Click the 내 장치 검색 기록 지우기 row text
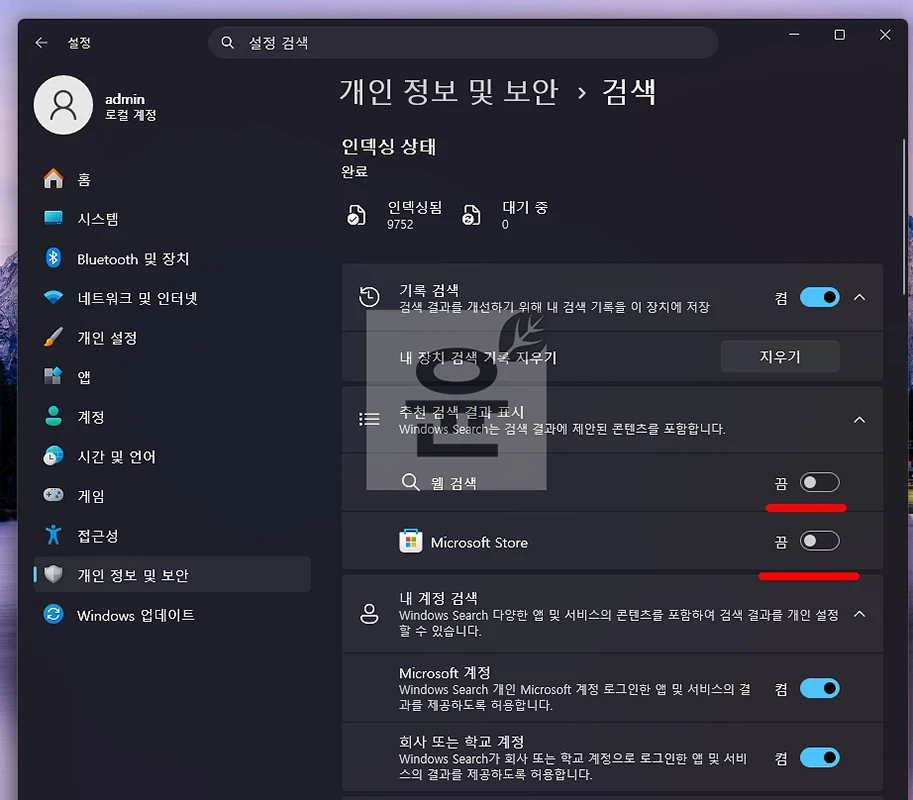The height and width of the screenshot is (800, 913). 478,357
